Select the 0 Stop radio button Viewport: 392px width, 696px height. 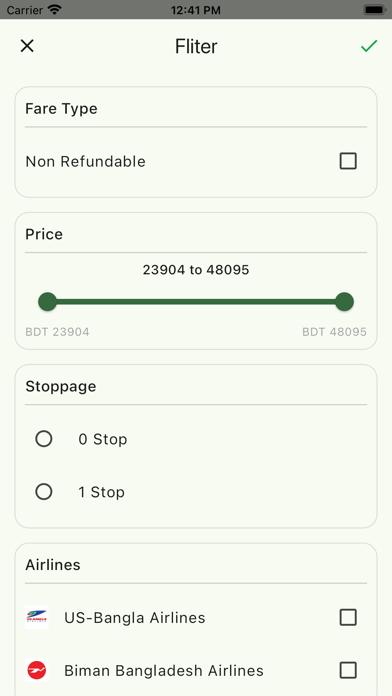44,439
